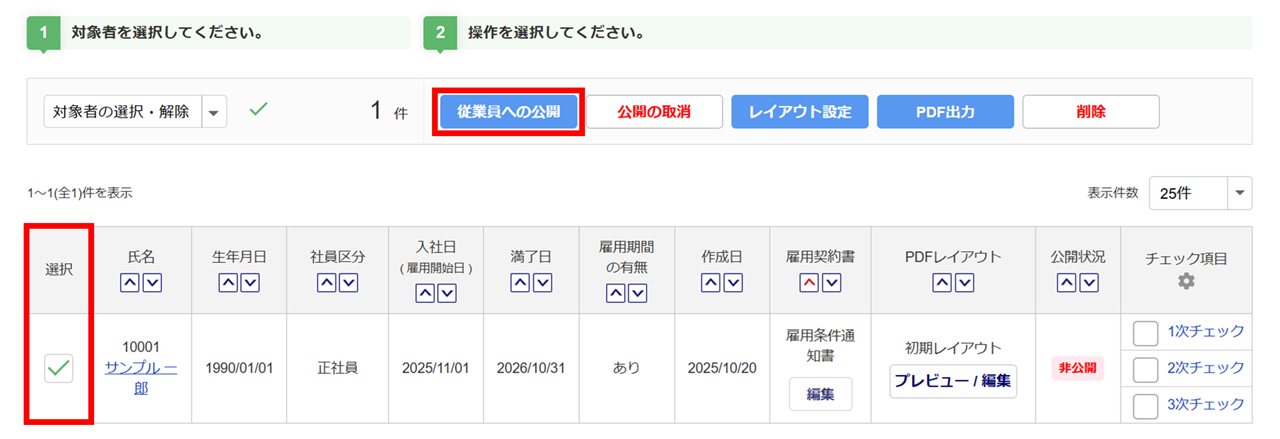This screenshot has width=1280, height=439.
Task: Sort 雇用契約書 column with red up arrow
Action: pyautogui.click(x=809, y=284)
